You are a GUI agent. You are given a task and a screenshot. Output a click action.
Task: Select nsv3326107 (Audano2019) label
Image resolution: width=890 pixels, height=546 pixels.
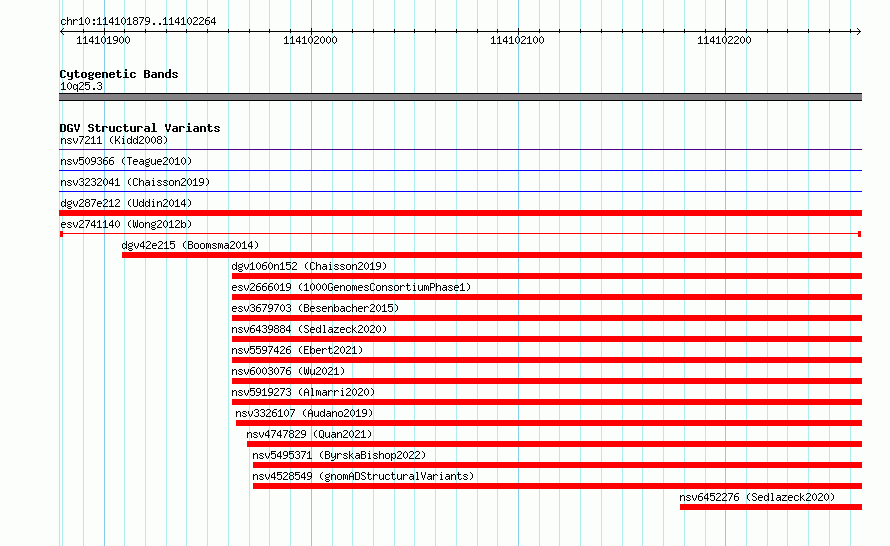tap(304, 413)
